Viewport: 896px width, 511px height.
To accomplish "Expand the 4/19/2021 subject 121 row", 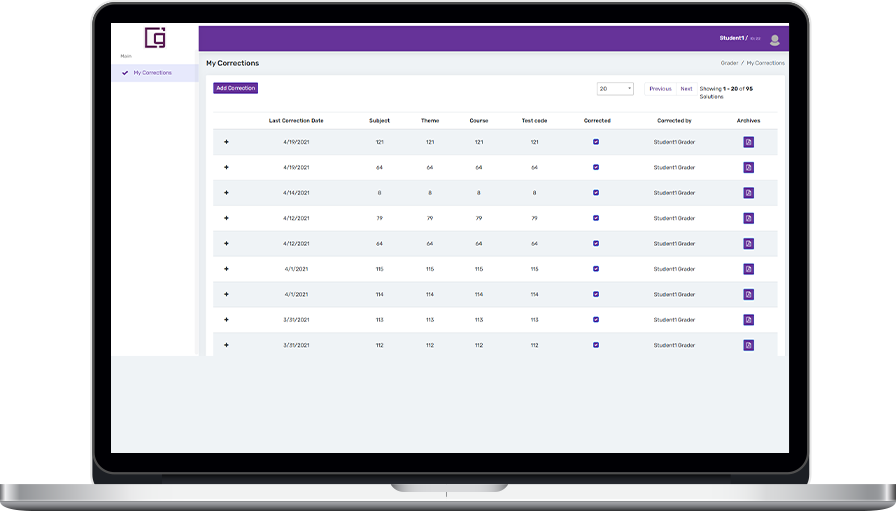I will pos(226,142).
